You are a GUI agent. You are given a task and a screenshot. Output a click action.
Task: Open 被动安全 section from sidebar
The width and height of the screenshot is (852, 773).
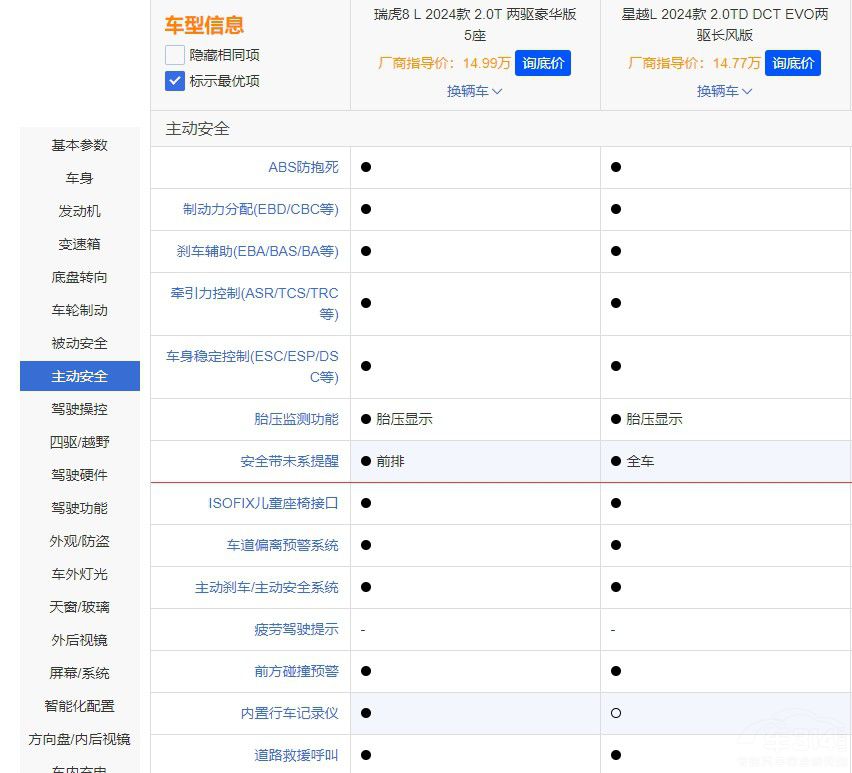tap(80, 343)
